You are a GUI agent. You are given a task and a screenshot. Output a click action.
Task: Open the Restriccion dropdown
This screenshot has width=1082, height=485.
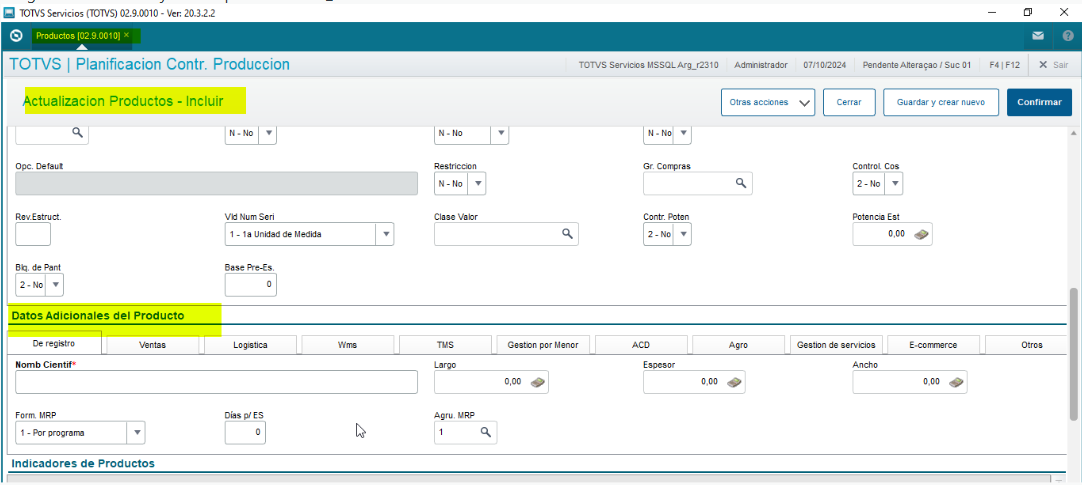(478, 184)
